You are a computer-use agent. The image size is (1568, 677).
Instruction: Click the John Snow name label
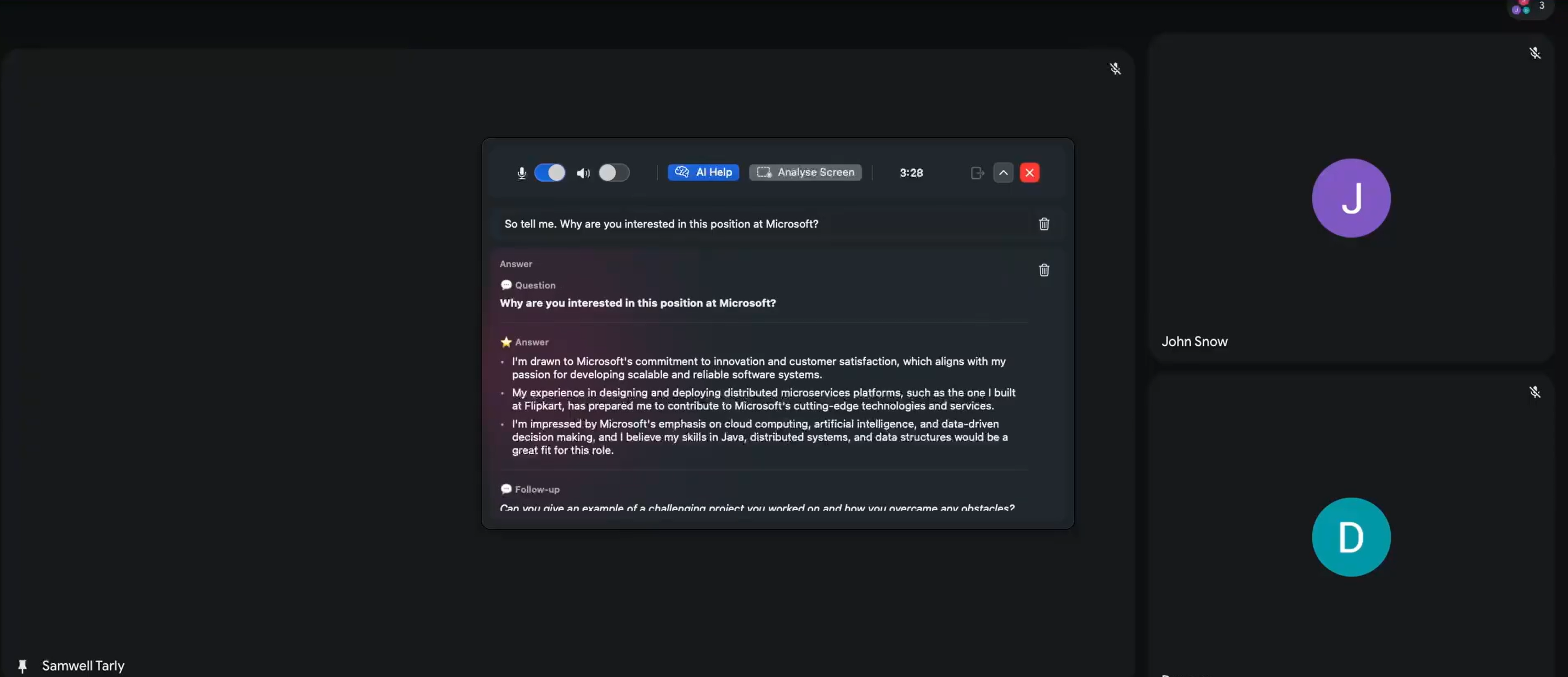tap(1194, 342)
